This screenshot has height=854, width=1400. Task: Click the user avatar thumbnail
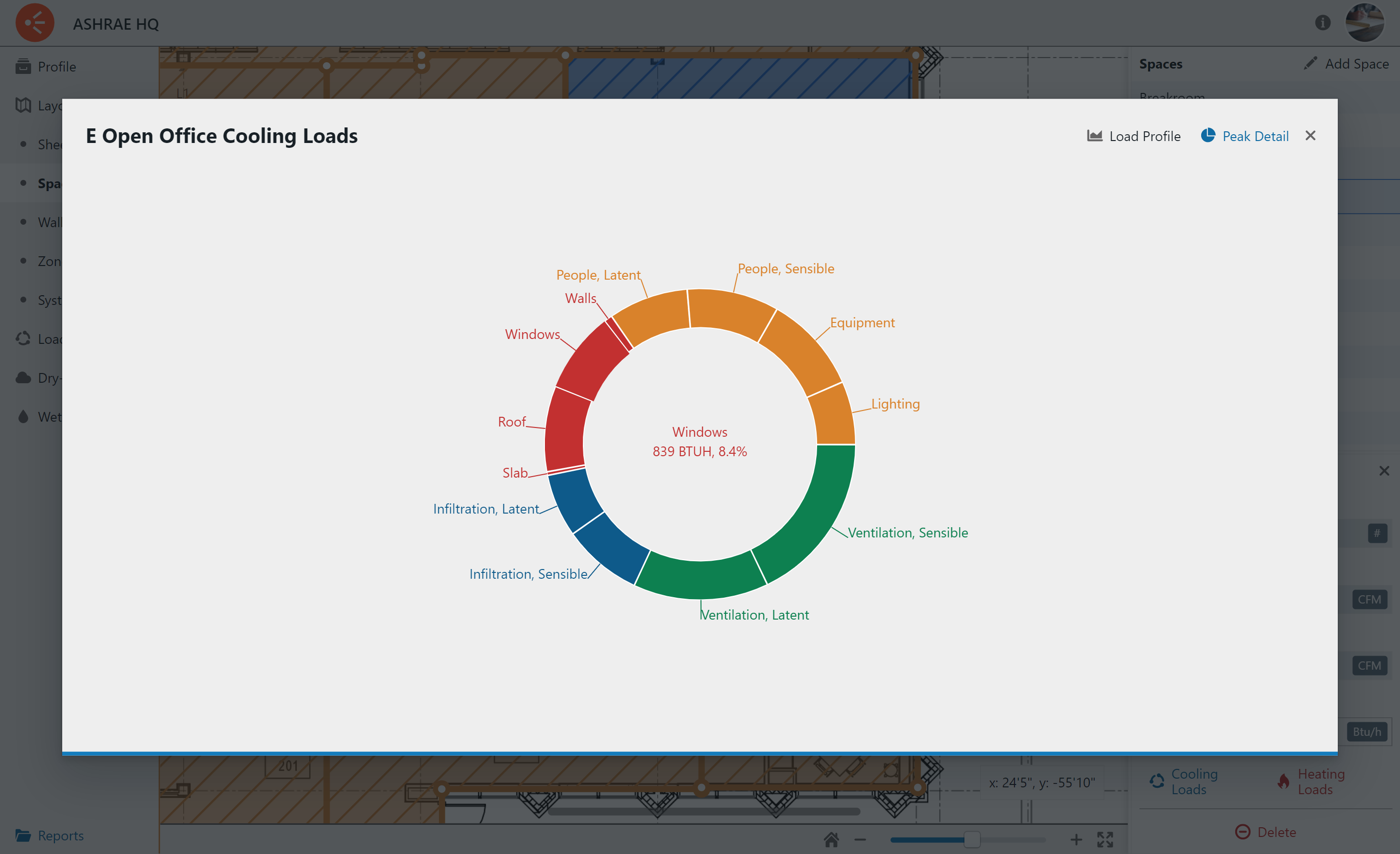[x=1364, y=23]
